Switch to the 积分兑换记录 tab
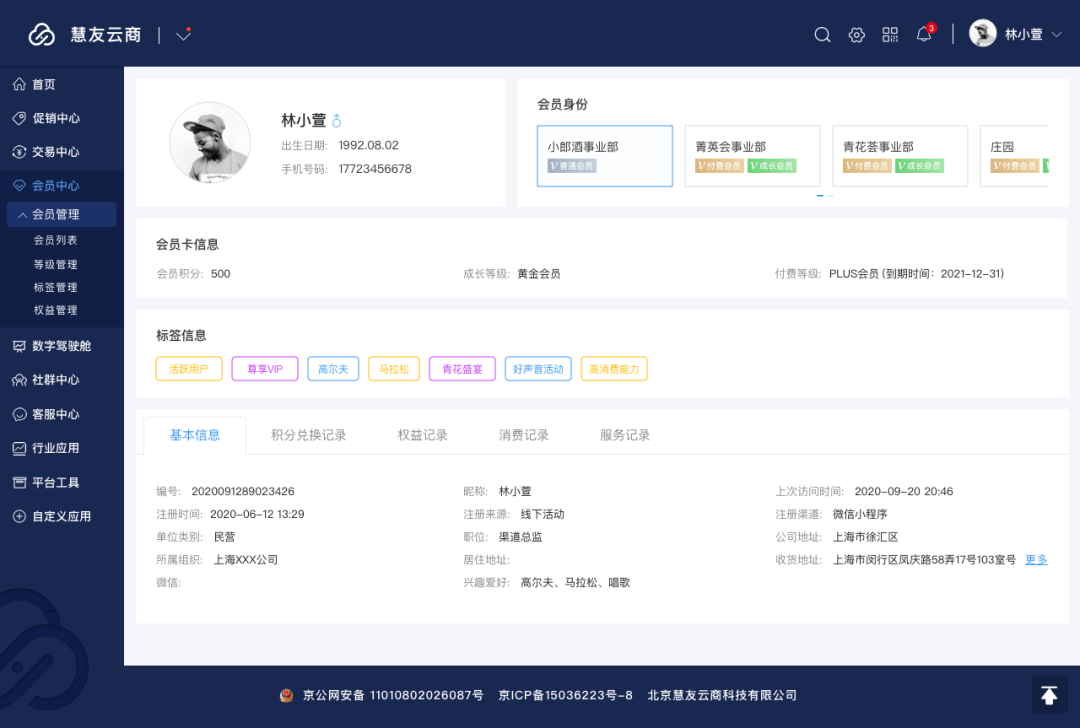Screen dimensions: 1080x728 (309, 435)
